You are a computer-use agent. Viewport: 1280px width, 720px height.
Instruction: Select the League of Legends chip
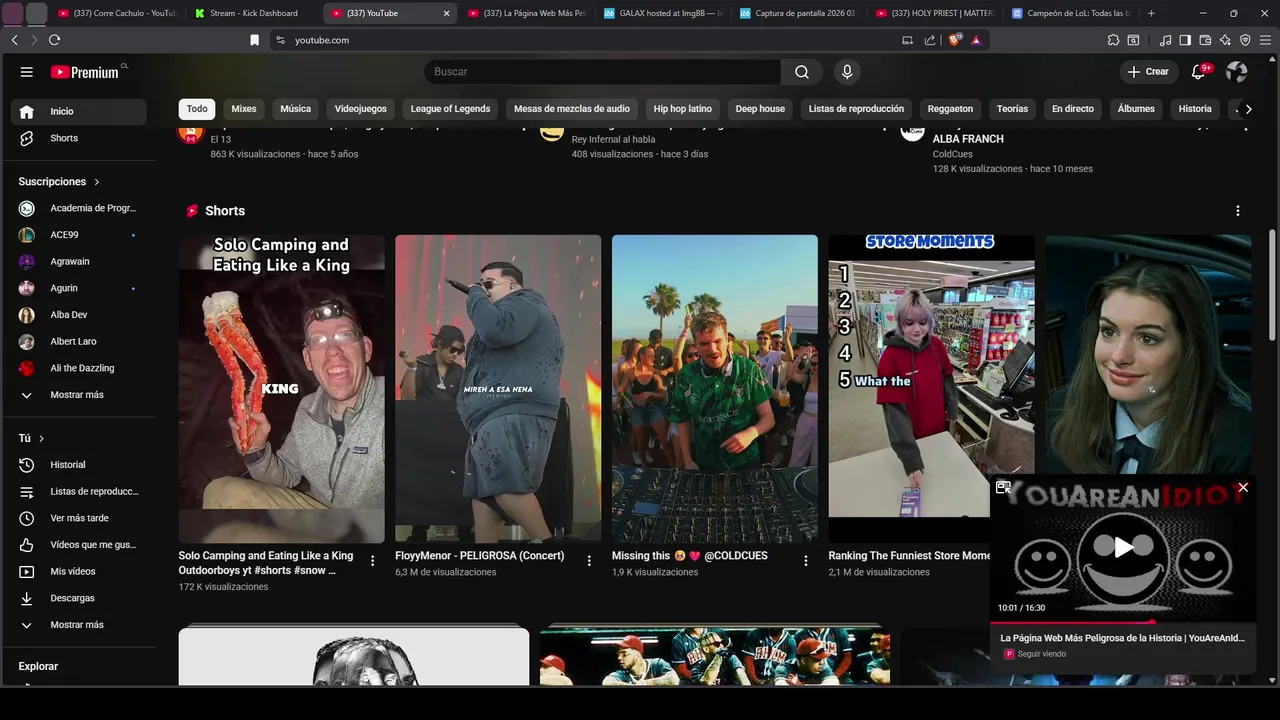coord(450,109)
